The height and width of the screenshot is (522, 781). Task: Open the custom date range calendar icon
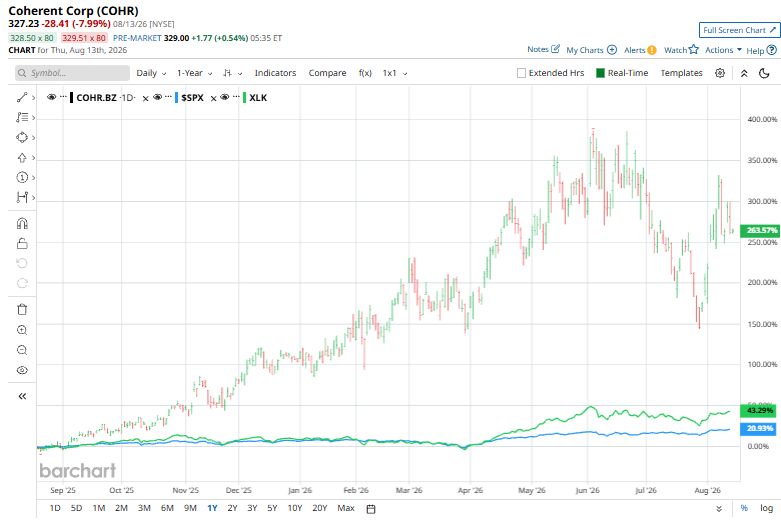point(371,509)
